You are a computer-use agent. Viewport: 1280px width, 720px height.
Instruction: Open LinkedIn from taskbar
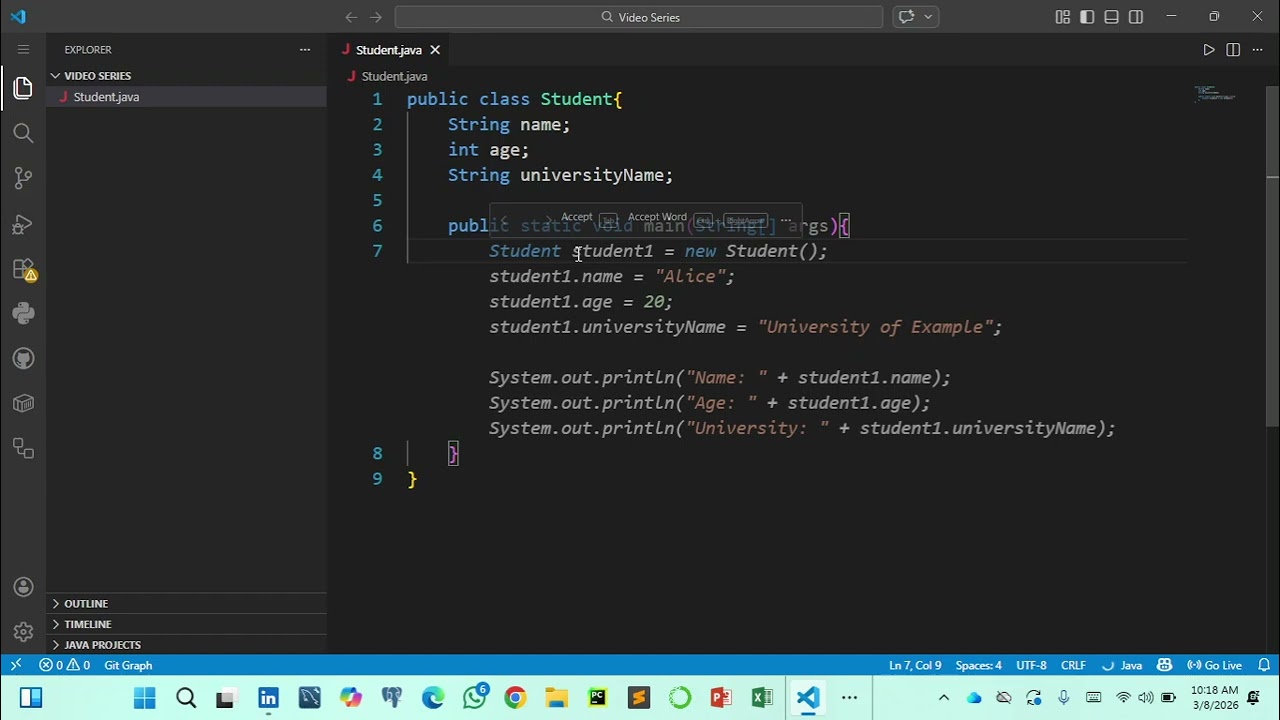tap(268, 698)
